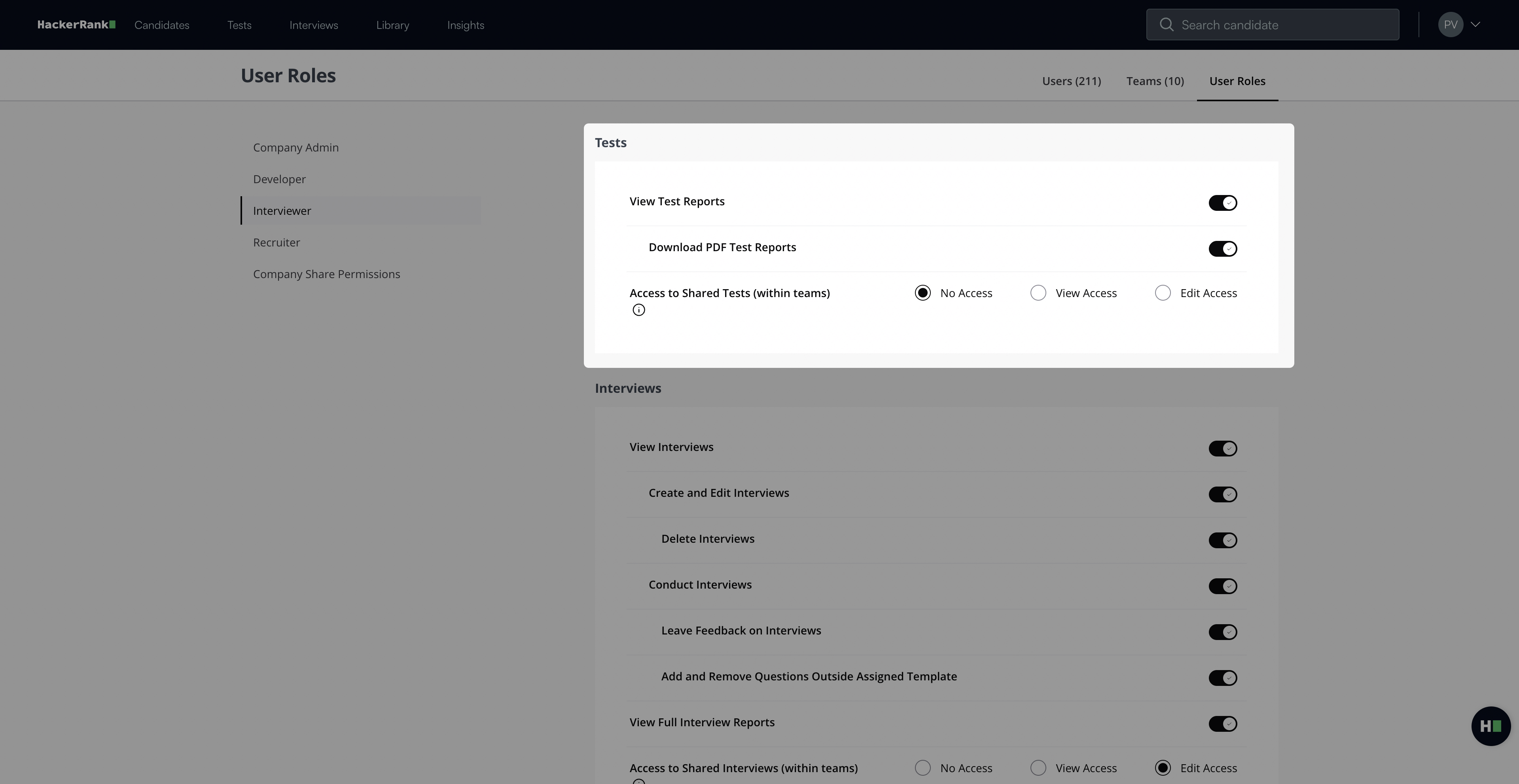This screenshot has width=1519, height=784.
Task: Open Company Share Permissions
Action: tap(326, 274)
